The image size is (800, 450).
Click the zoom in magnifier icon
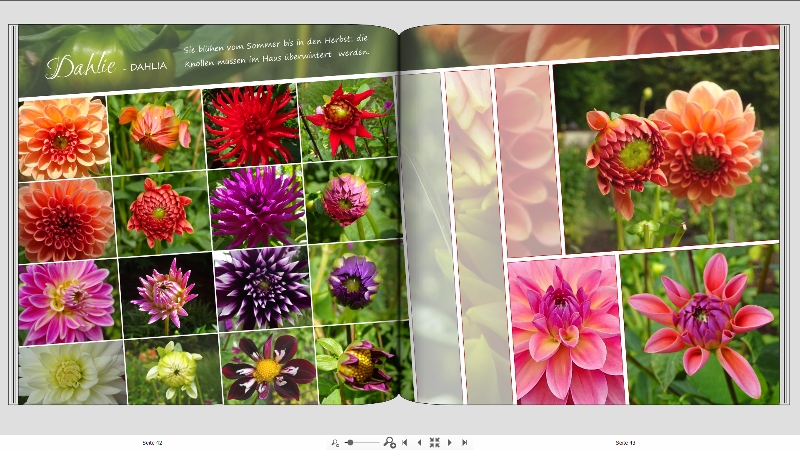(x=389, y=442)
